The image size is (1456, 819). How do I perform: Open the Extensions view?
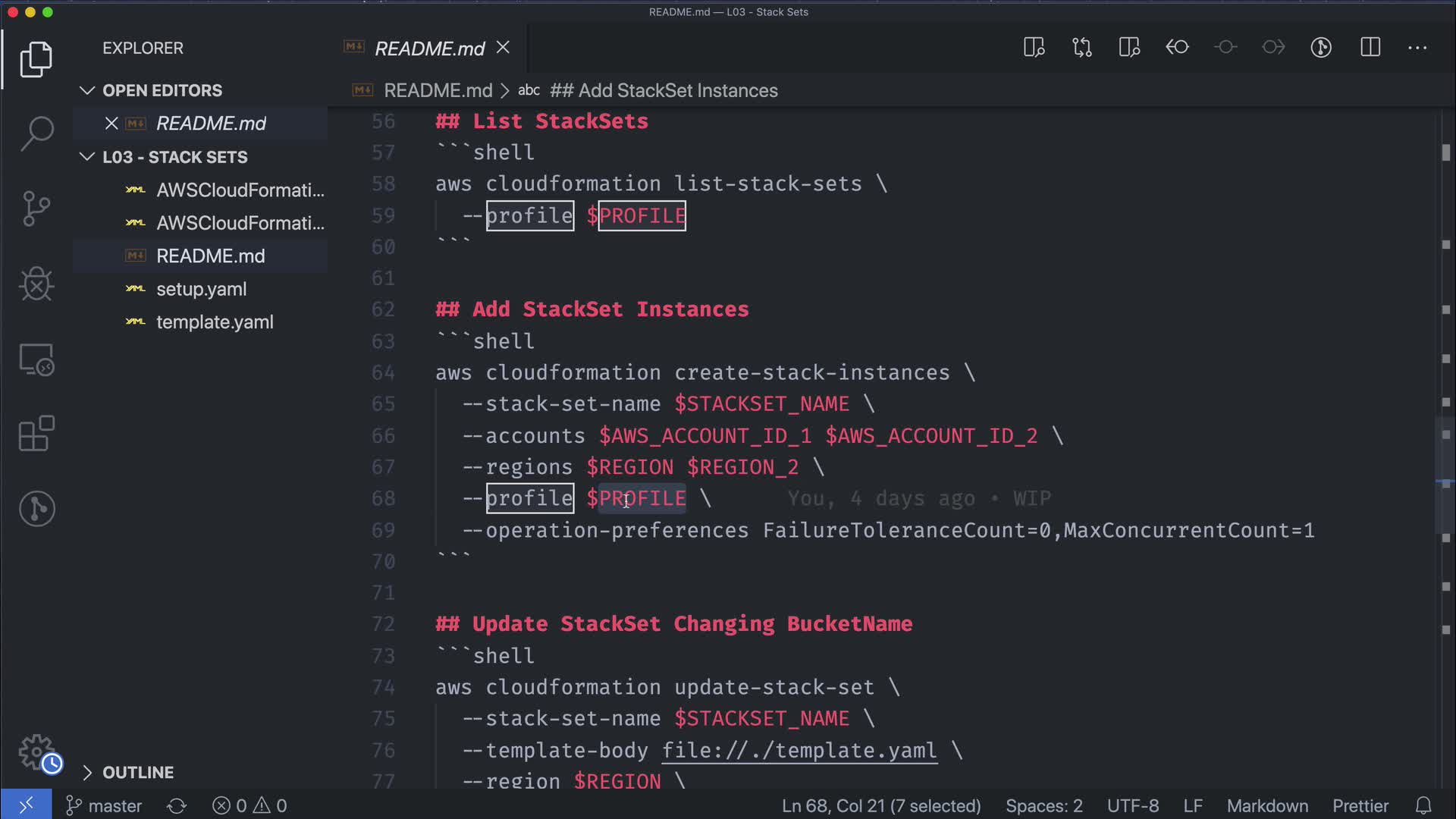pos(36,434)
